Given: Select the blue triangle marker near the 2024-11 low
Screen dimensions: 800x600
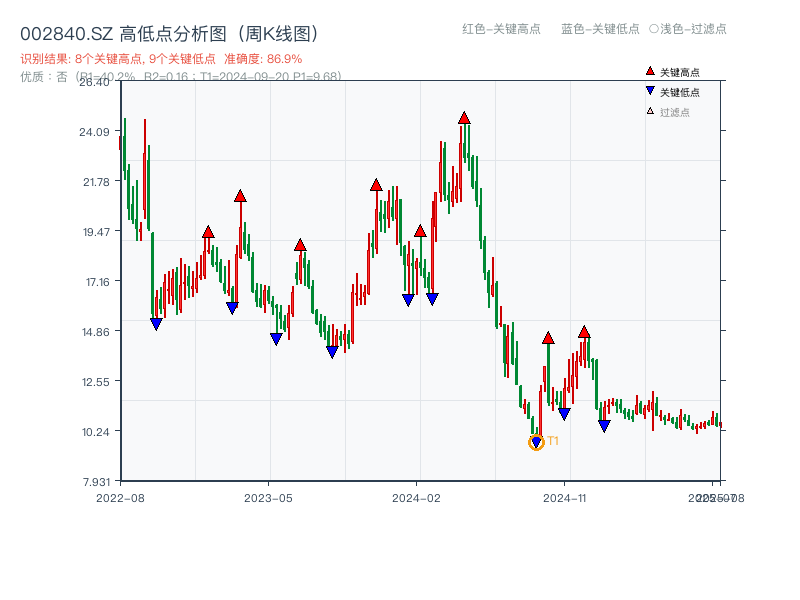Looking at the screenshot, I should click(565, 412).
